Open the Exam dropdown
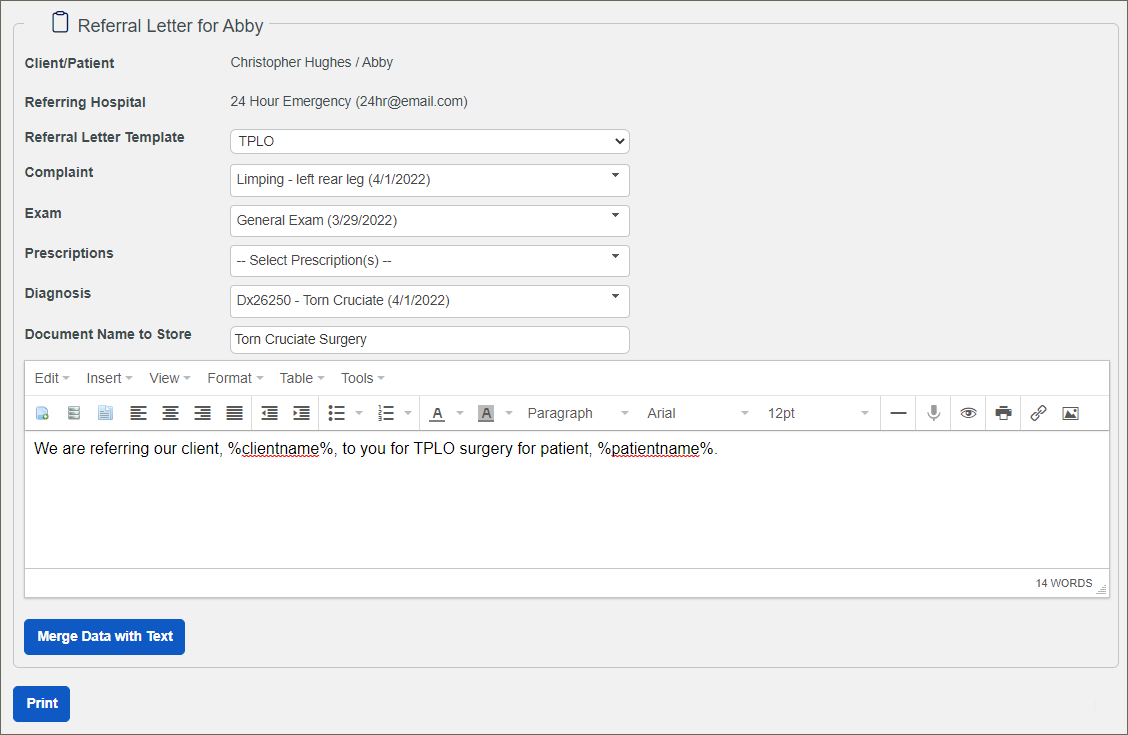The height and width of the screenshot is (735, 1128). tap(429, 221)
